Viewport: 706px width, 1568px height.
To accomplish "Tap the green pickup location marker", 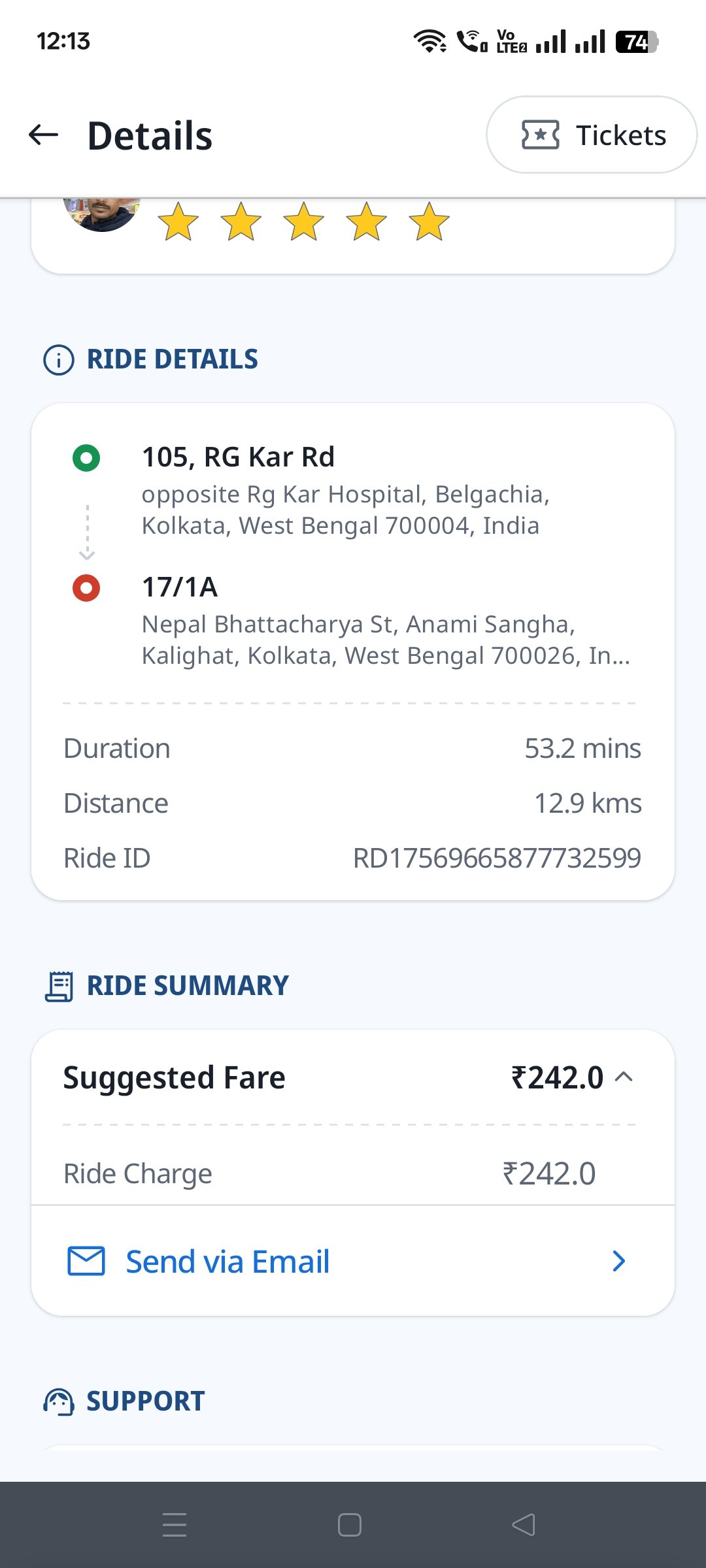I will coord(86,458).
